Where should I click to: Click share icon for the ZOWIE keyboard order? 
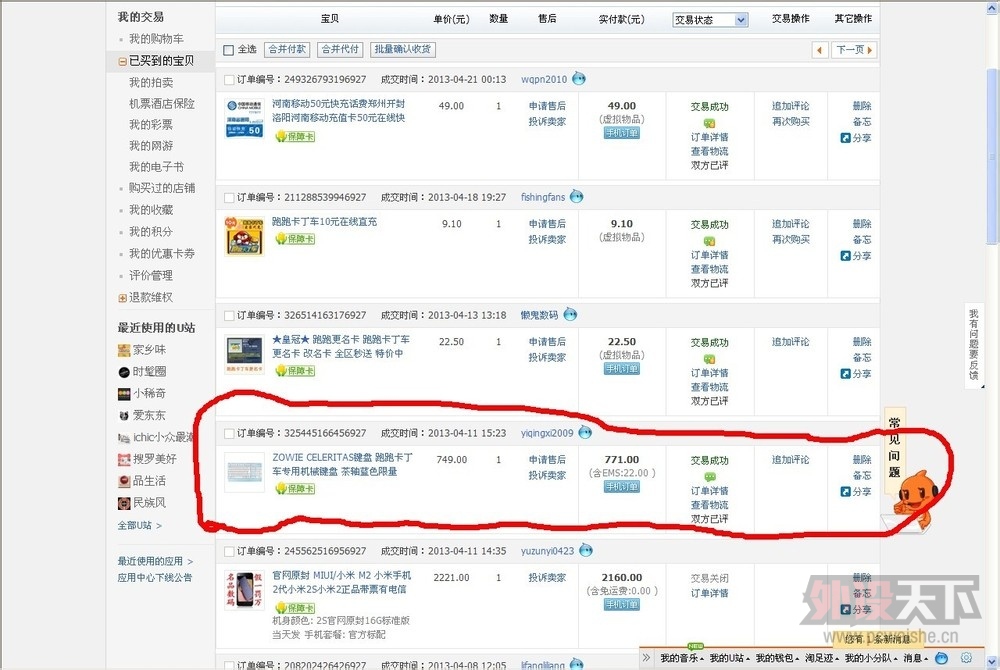845,492
